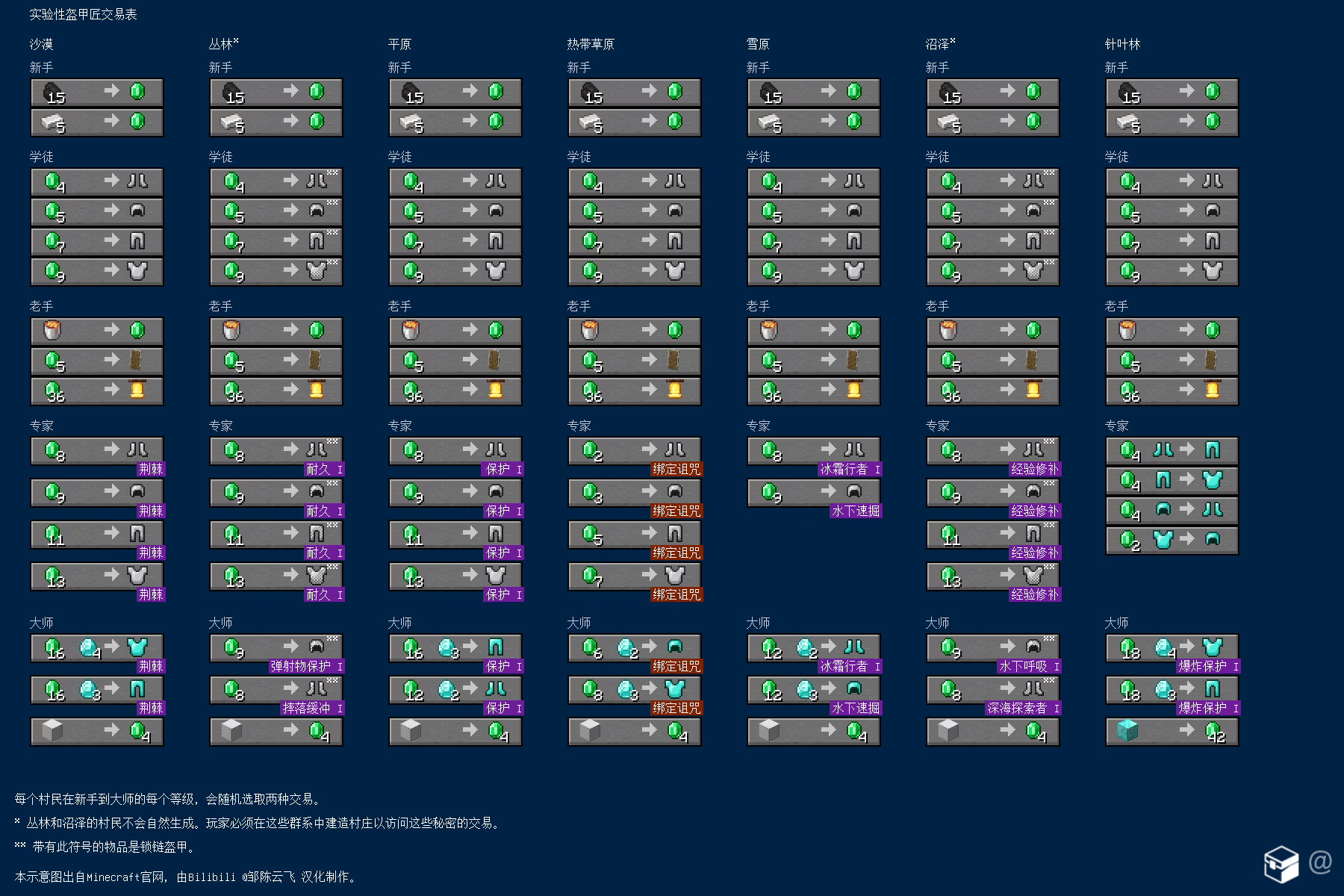Click the 摔落缓冲 I enchantment label

tap(313, 708)
